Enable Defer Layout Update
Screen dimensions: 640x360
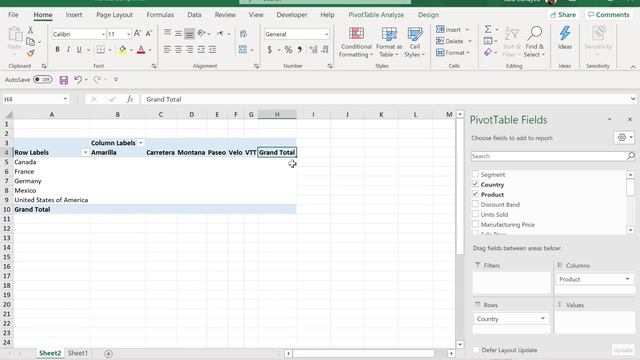476,350
